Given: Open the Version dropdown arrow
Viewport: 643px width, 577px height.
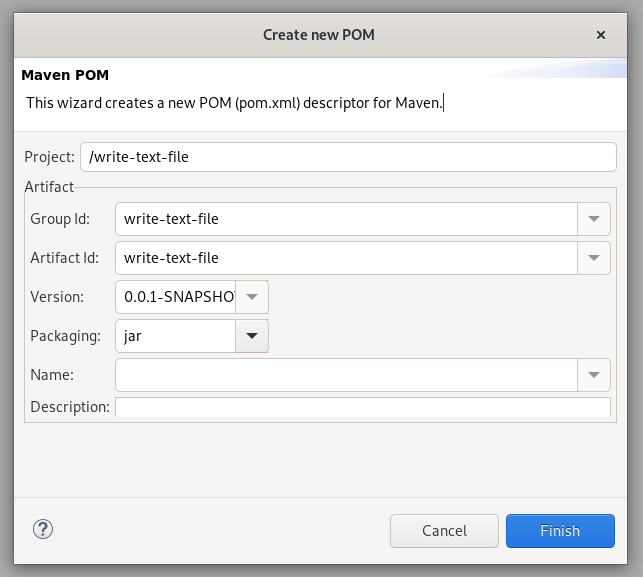Looking at the screenshot, I should coord(252,297).
